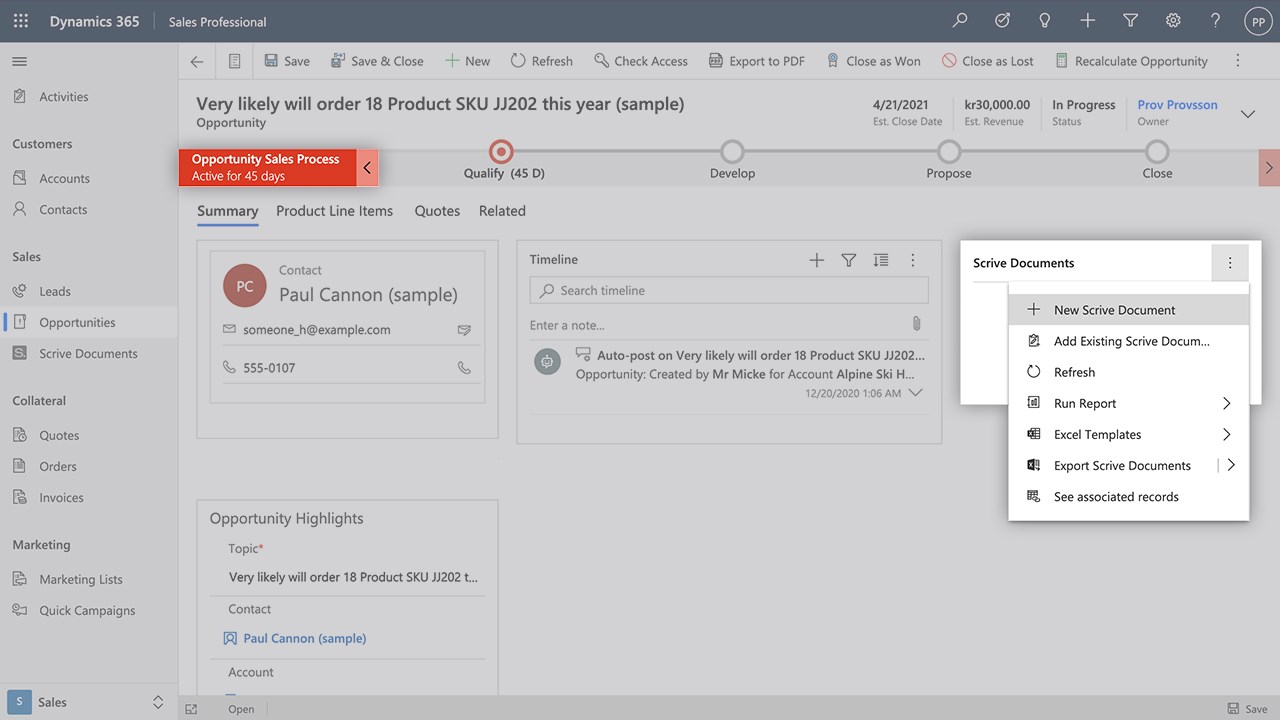Open command bar overflow more options

(1238, 61)
